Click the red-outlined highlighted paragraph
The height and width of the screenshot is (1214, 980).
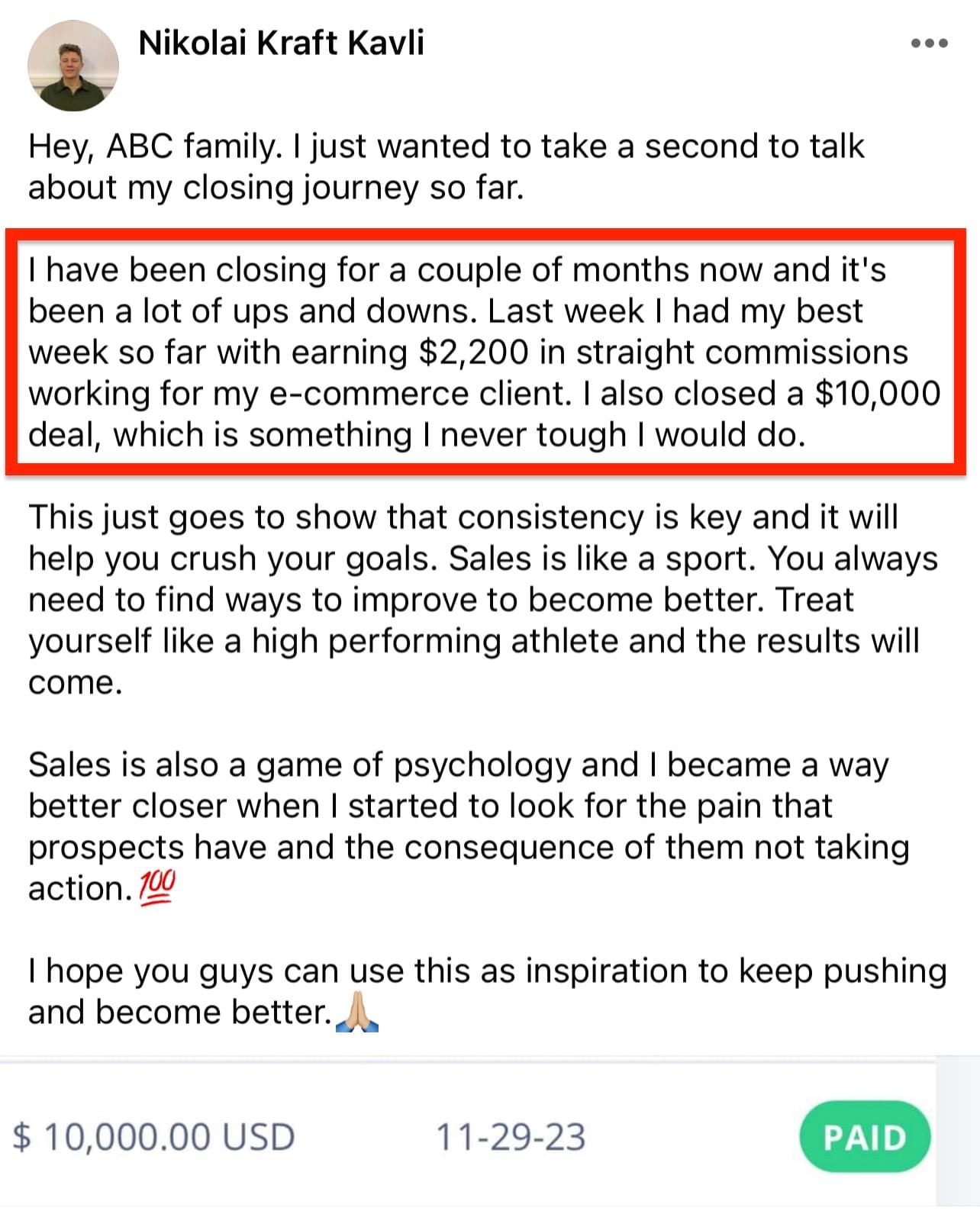pos(485,353)
